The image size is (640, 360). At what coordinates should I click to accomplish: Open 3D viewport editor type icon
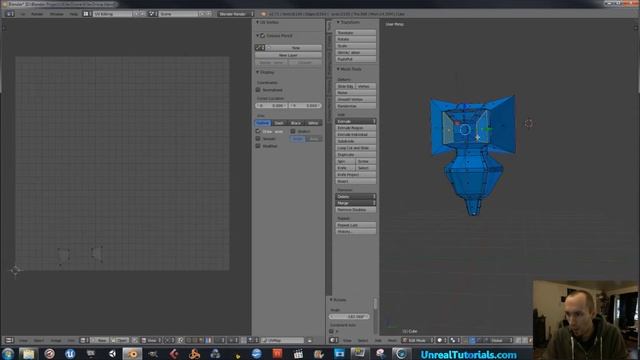tap(333, 340)
